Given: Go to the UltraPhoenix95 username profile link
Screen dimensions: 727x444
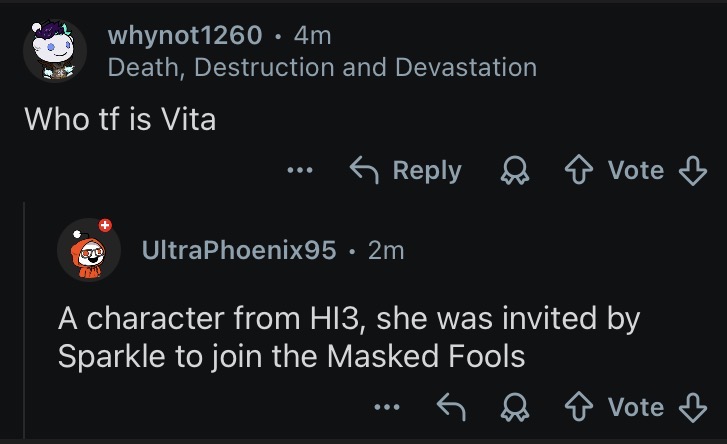Looking at the screenshot, I should tap(239, 250).
